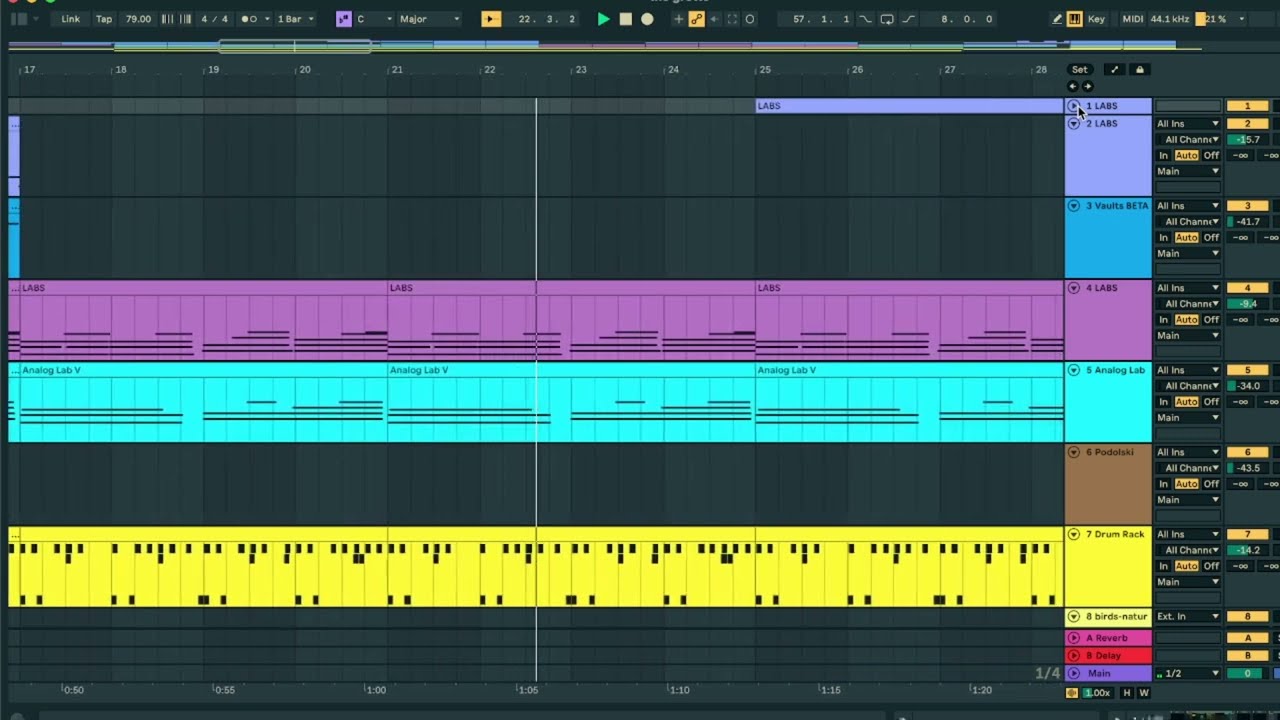Unfold the 1 LABS track
The height and width of the screenshot is (720, 1280).
1074,106
